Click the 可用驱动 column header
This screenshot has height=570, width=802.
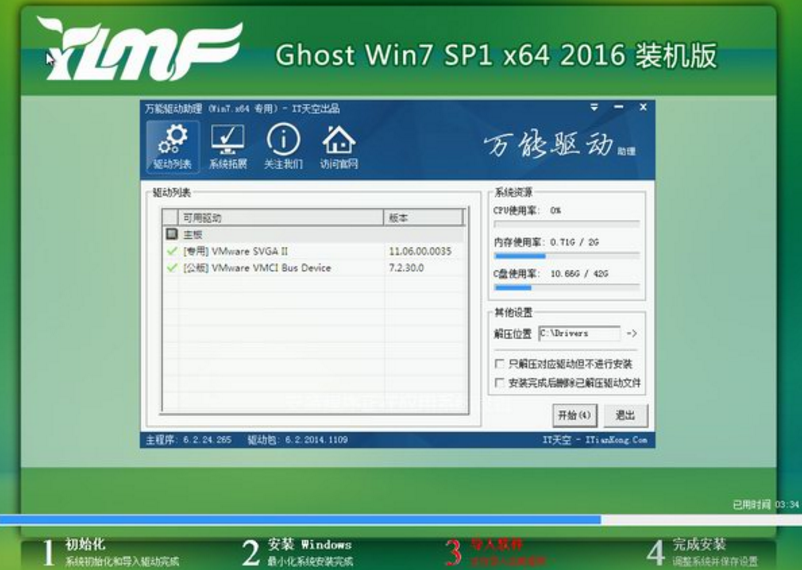coord(280,217)
